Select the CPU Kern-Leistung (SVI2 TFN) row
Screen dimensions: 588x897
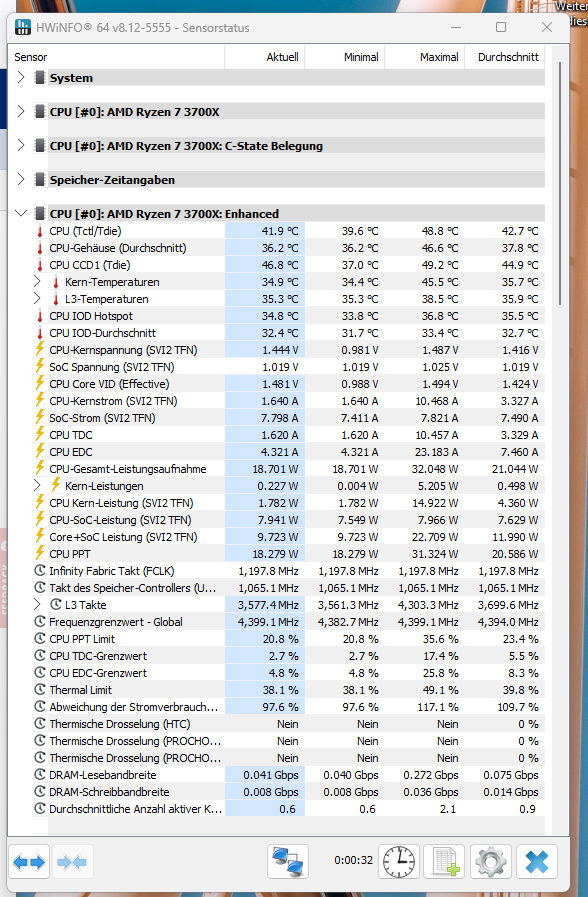[x=288, y=502]
